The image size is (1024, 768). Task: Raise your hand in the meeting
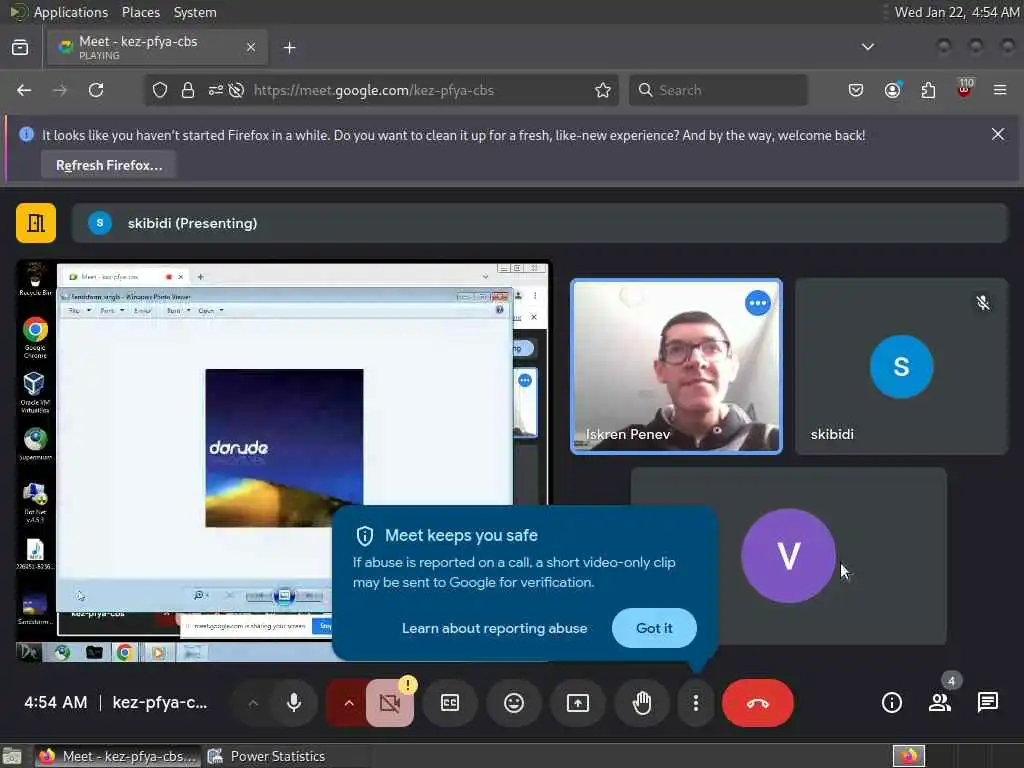[642, 703]
